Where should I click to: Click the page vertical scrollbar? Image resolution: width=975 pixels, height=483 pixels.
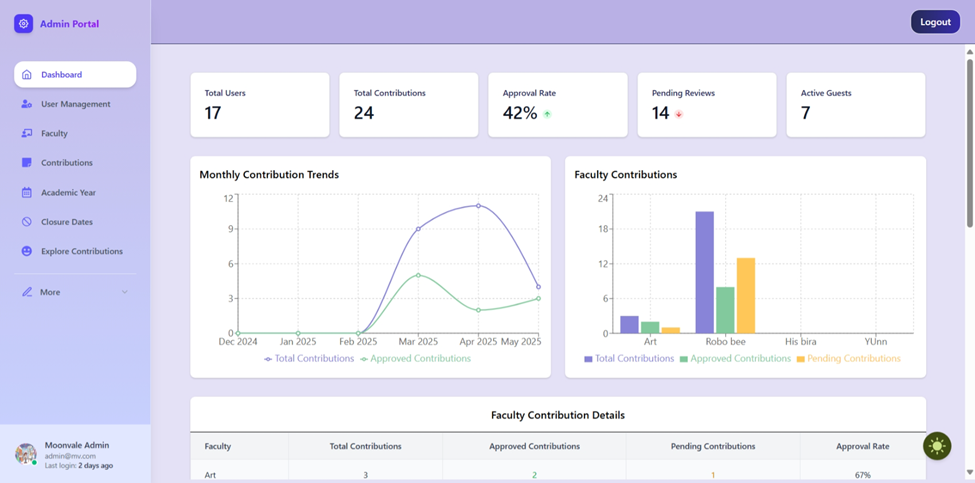pyautogui.click(x=969, y=140)
